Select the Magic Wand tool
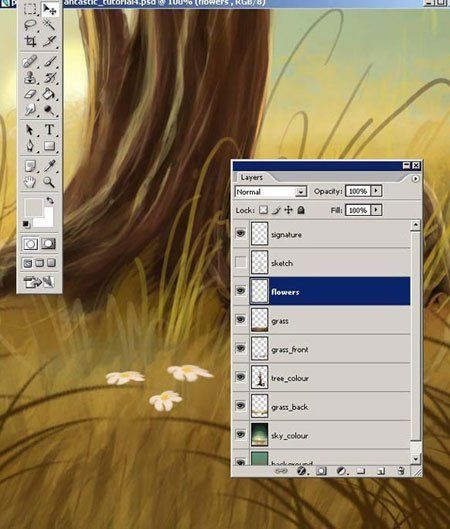The height and width of the screenshot is (529, 450). click(x=49, y=25)
